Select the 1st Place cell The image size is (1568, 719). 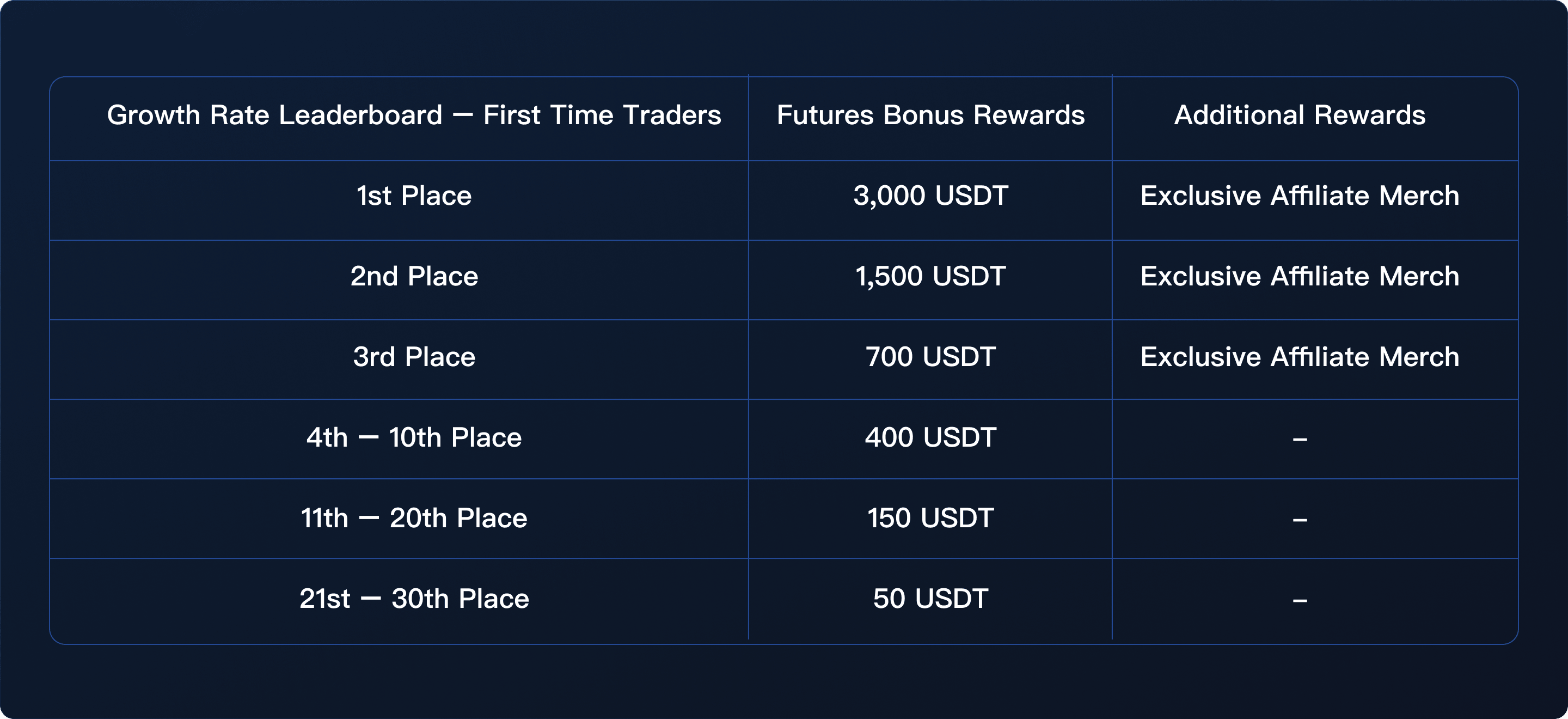414,196
